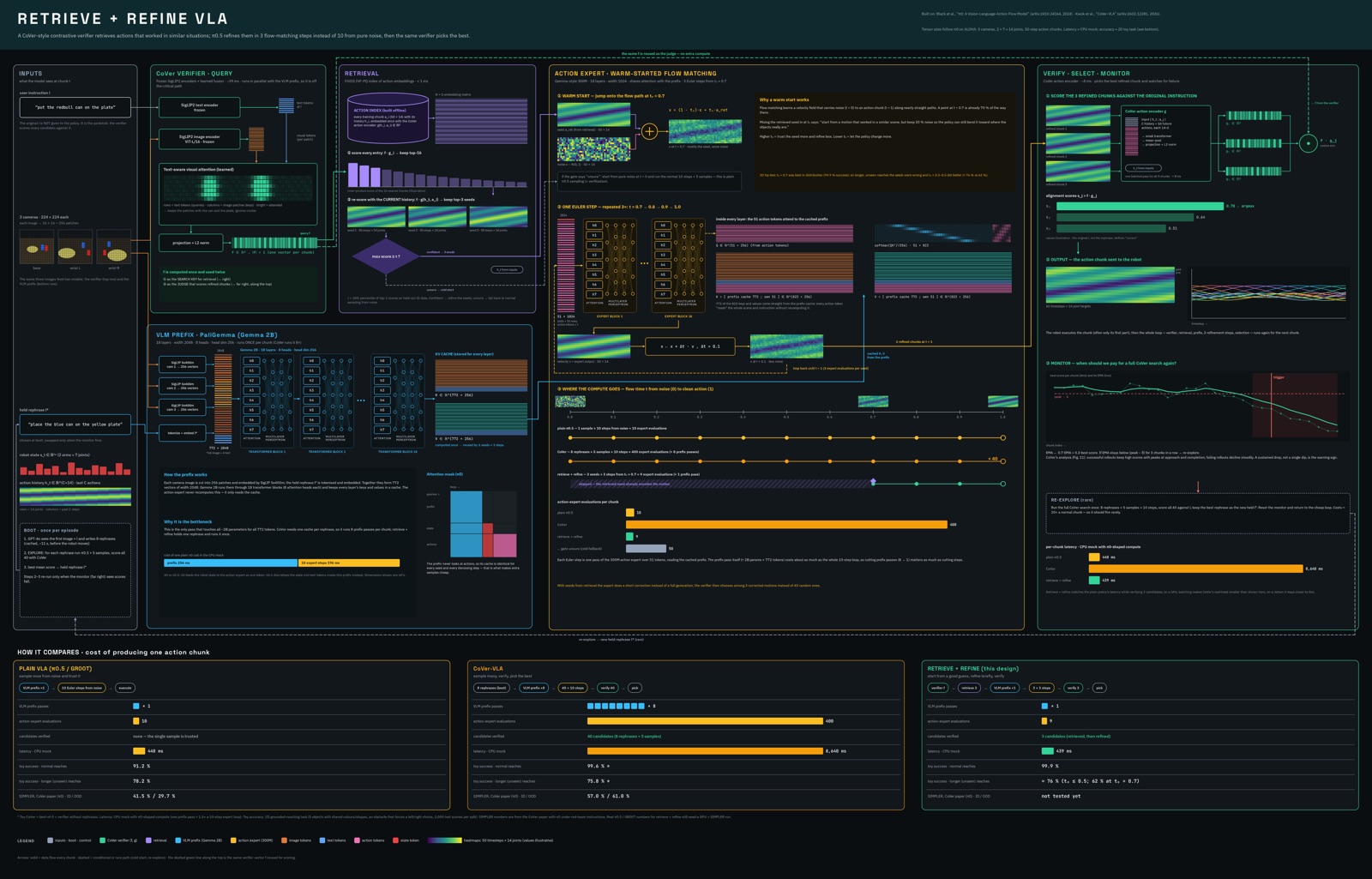Screen dimensions: 1372x879
Task: Click the inputs · boot · control legend swatch
Action: 51,840
